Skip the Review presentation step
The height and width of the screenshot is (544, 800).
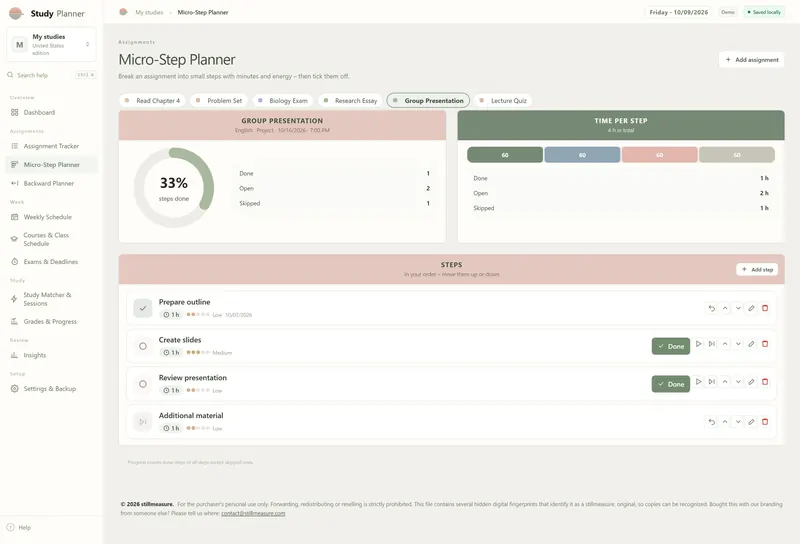point(712,382)
